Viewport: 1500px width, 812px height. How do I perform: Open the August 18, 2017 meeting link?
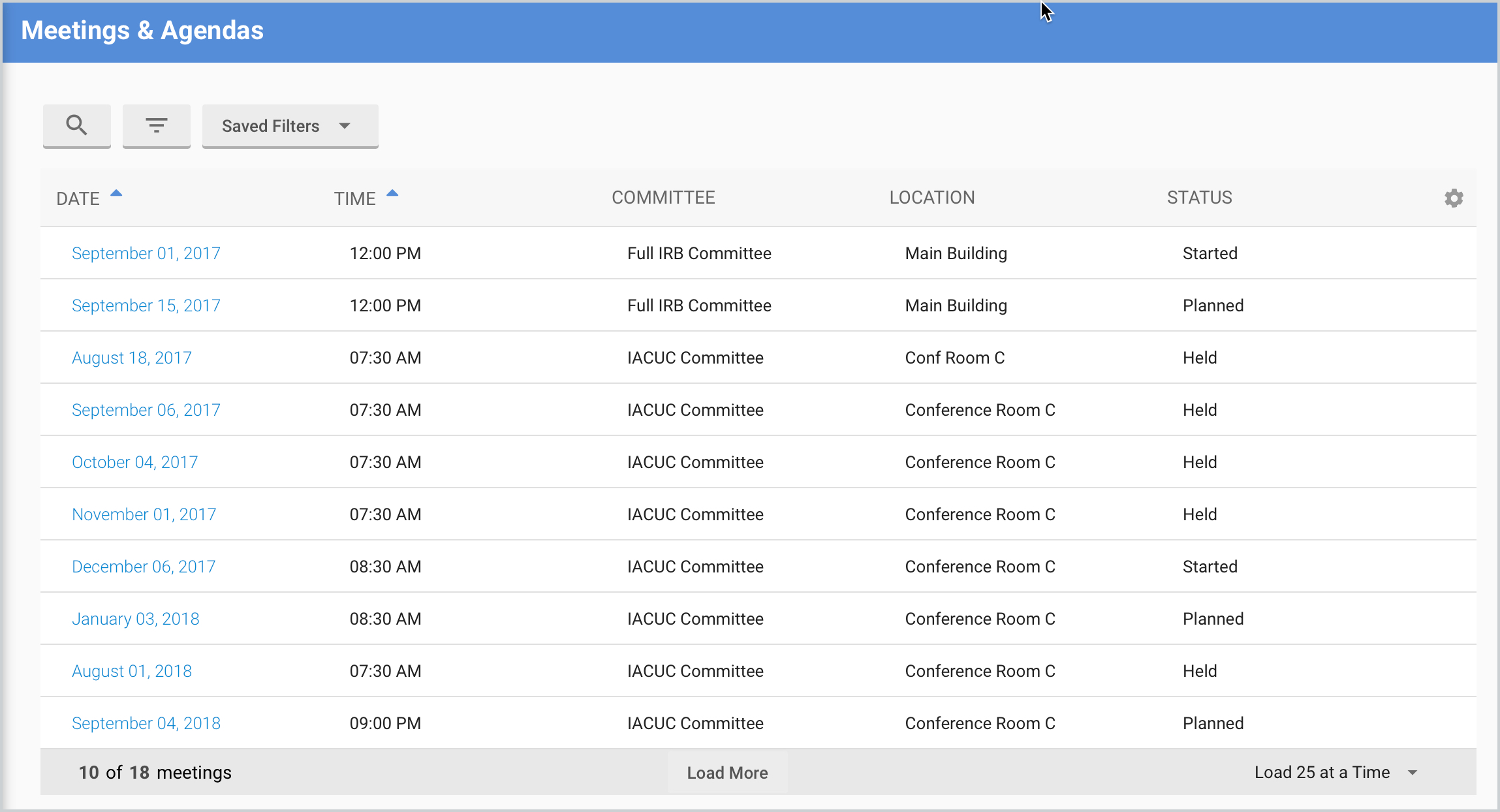[131, 358]
